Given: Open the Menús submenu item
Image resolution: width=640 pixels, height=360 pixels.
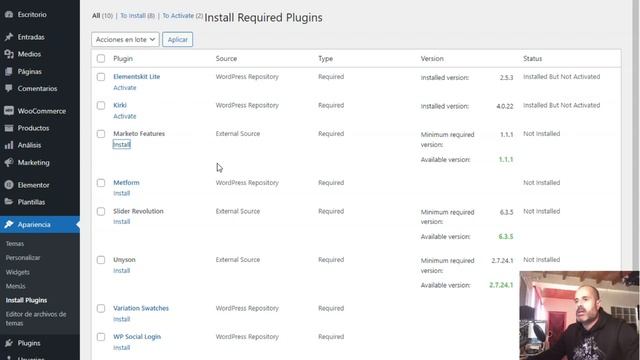Looking at the screenshot, I should [x=16, y=286].
